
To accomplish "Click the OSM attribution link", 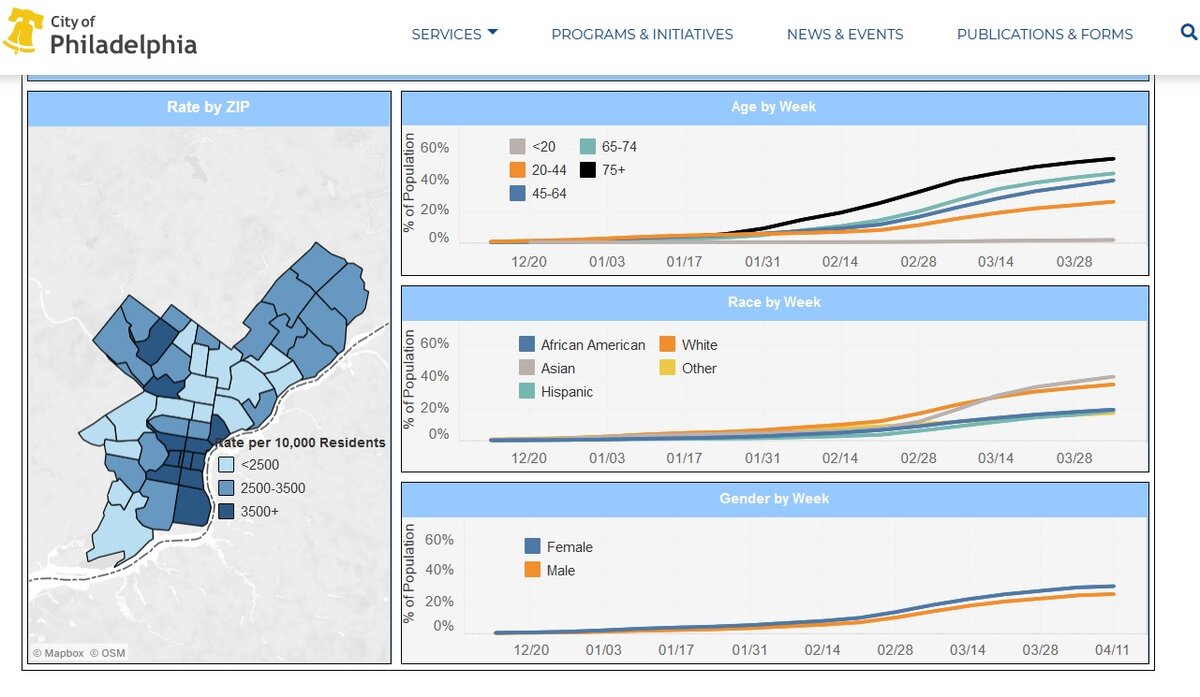I will click(x=108, y=653).
